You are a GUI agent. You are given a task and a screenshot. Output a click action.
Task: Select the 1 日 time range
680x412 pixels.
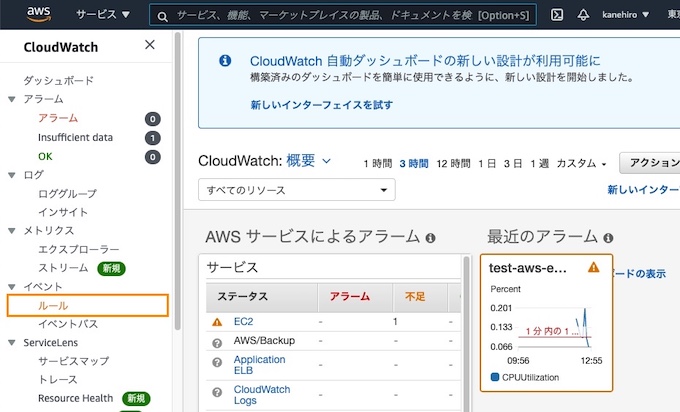[487, 163]
